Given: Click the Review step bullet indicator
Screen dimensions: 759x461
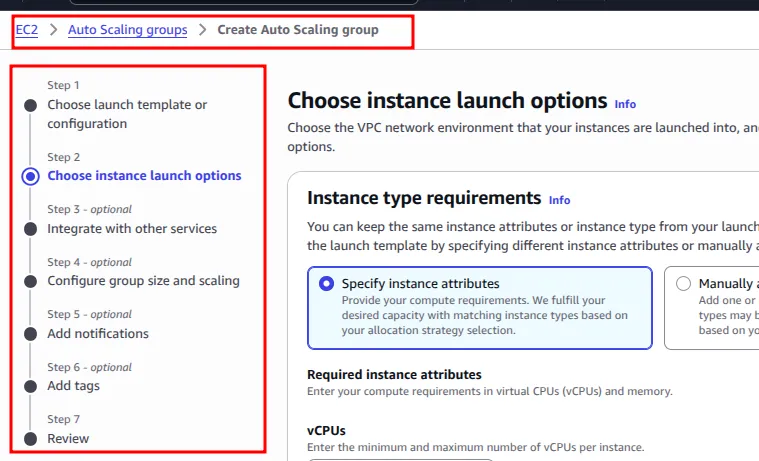Looking at the screenshot, I should (x=30, y=439).
